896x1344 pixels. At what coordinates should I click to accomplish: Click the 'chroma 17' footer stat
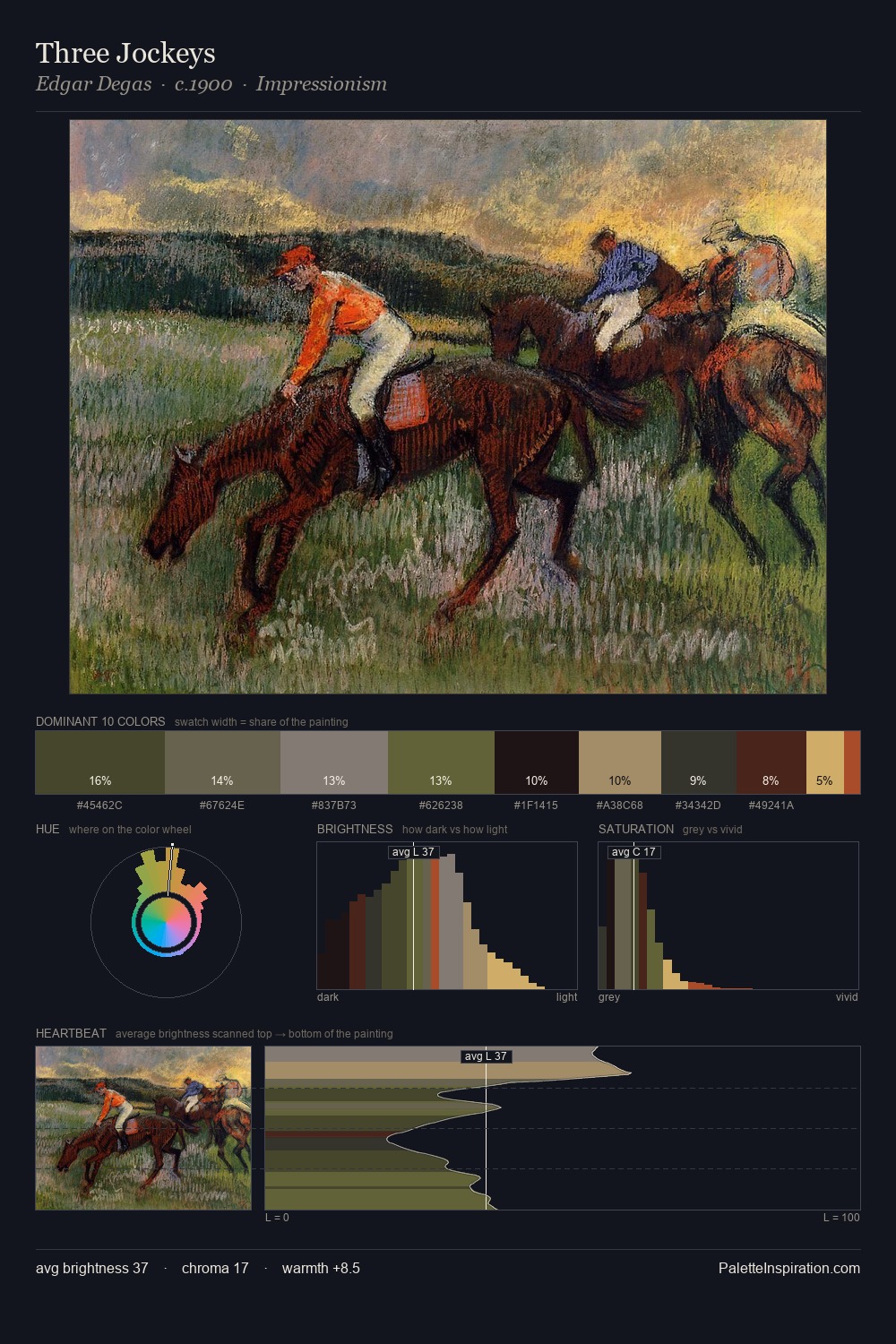[215, 1269]
